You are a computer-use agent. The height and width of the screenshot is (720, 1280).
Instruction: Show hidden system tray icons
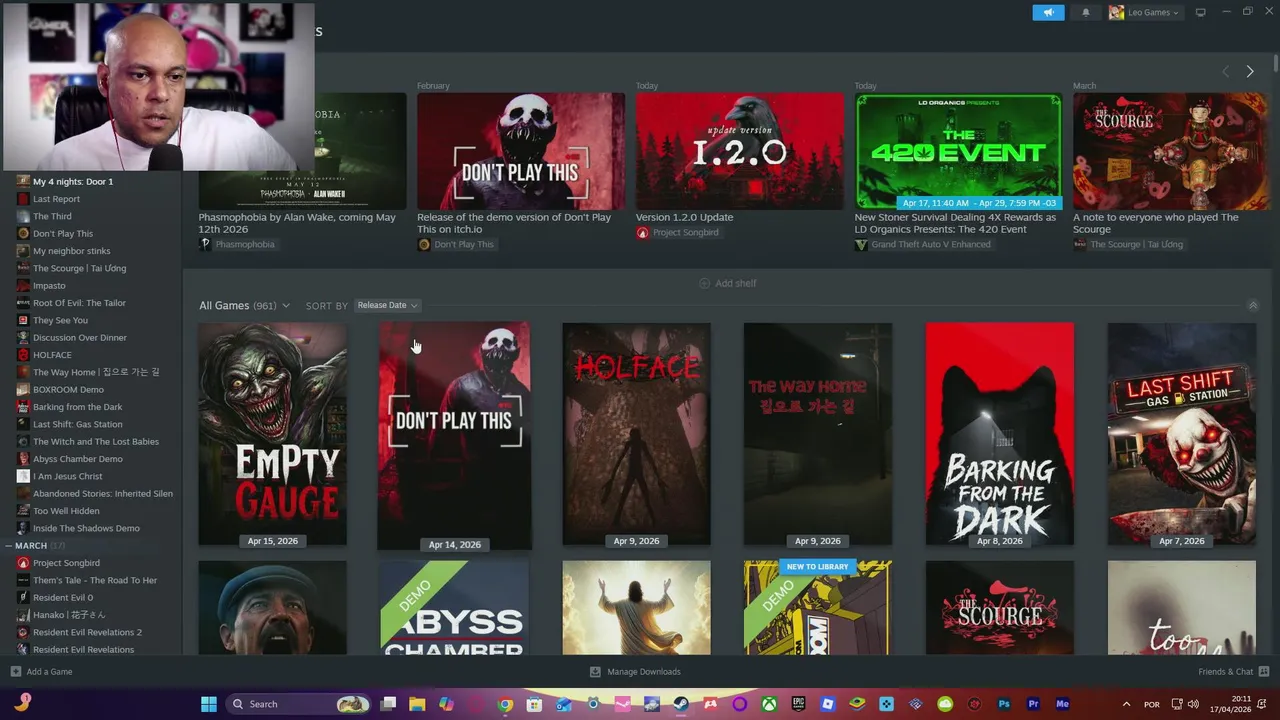tap(1126, 704)
